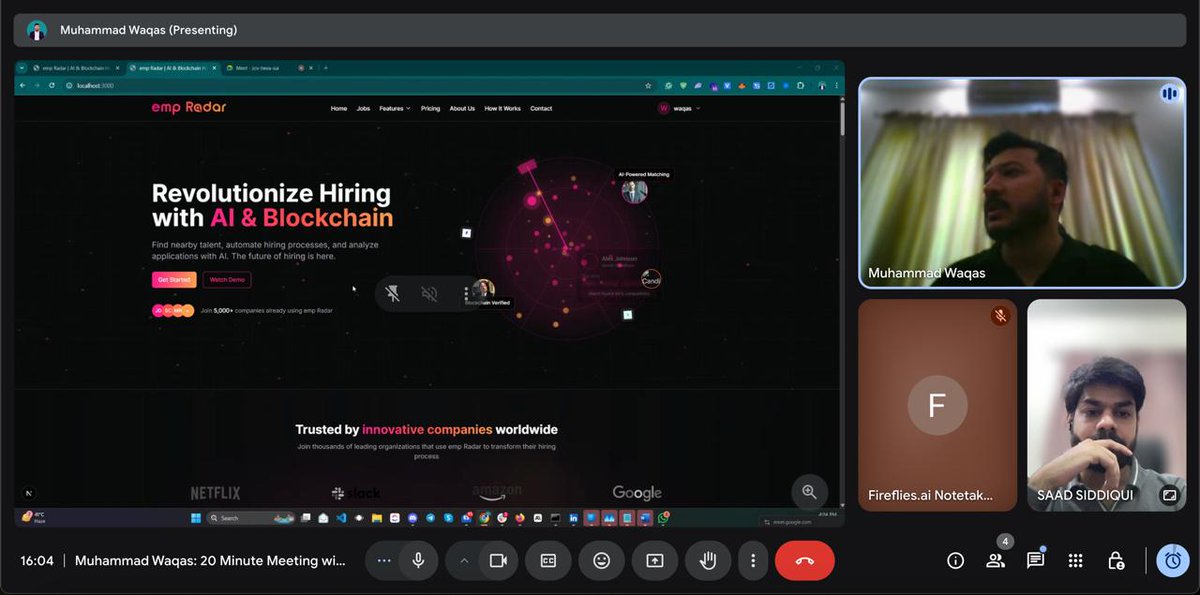Click the Google logo in trusted companies
Viewport: 1200px width, 595px height.
[637, 493]
